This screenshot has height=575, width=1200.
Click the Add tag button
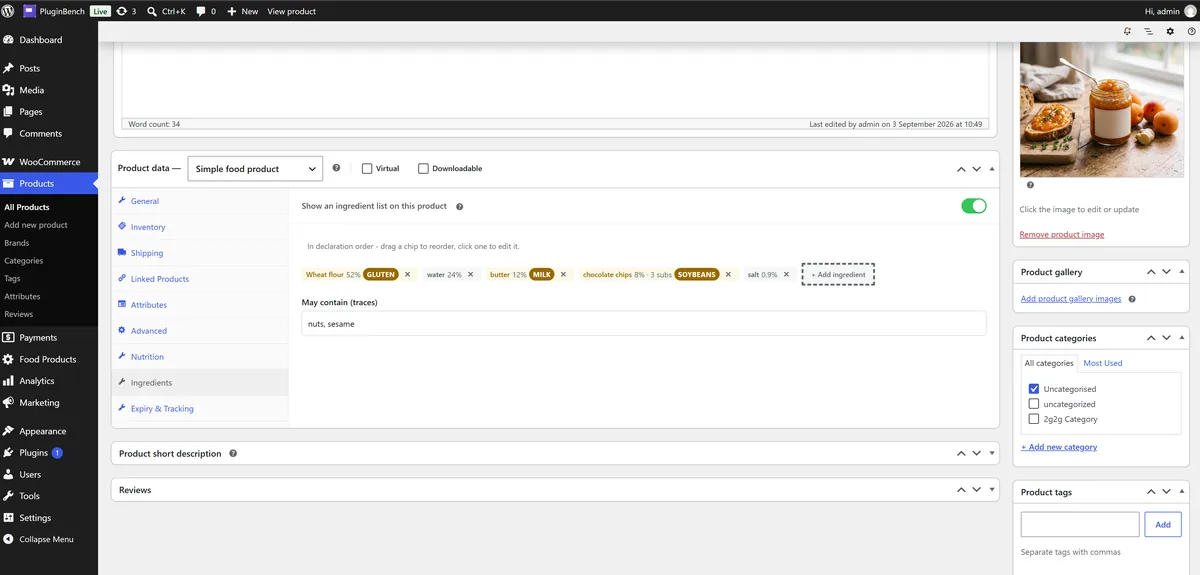(1163, 524)
